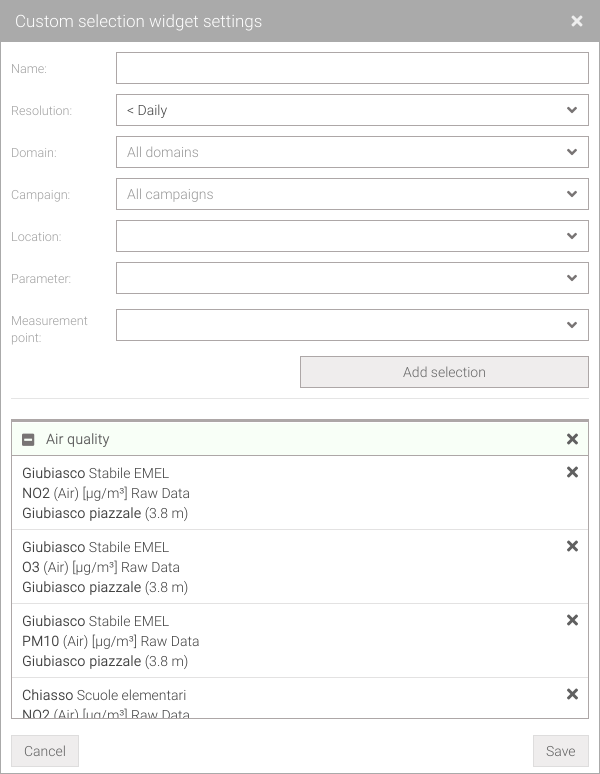Image resolution: width=600 pixels, height=774 pixels.
Task: Remove the Chiasso Scuole elementari selection
Action: 572,694
